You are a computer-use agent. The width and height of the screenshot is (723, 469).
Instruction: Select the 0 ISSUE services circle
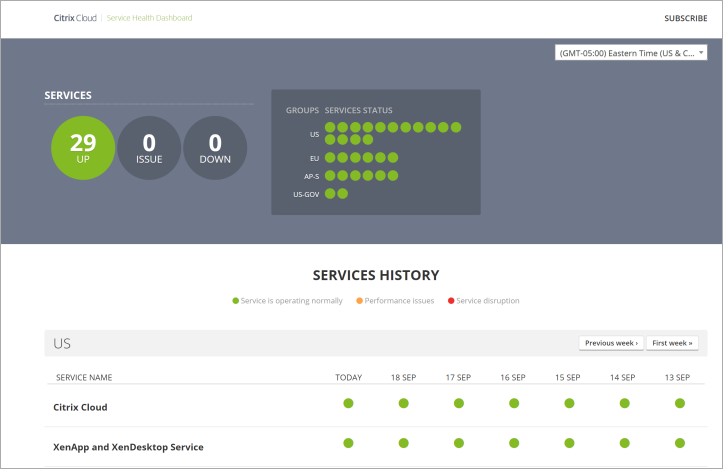pyautogui.click(x=149, y=148)
